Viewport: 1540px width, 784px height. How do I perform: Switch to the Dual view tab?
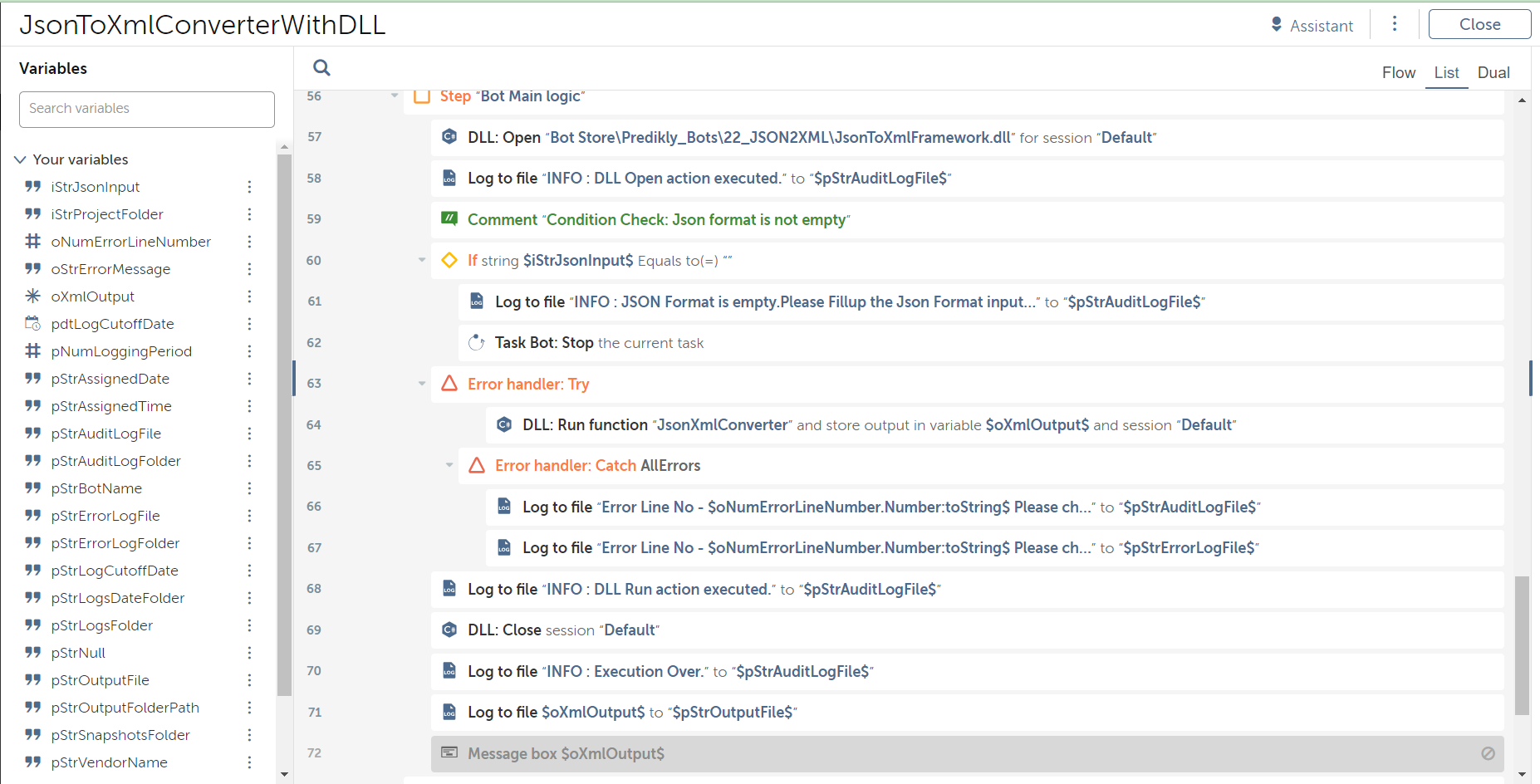[1493, 73]
